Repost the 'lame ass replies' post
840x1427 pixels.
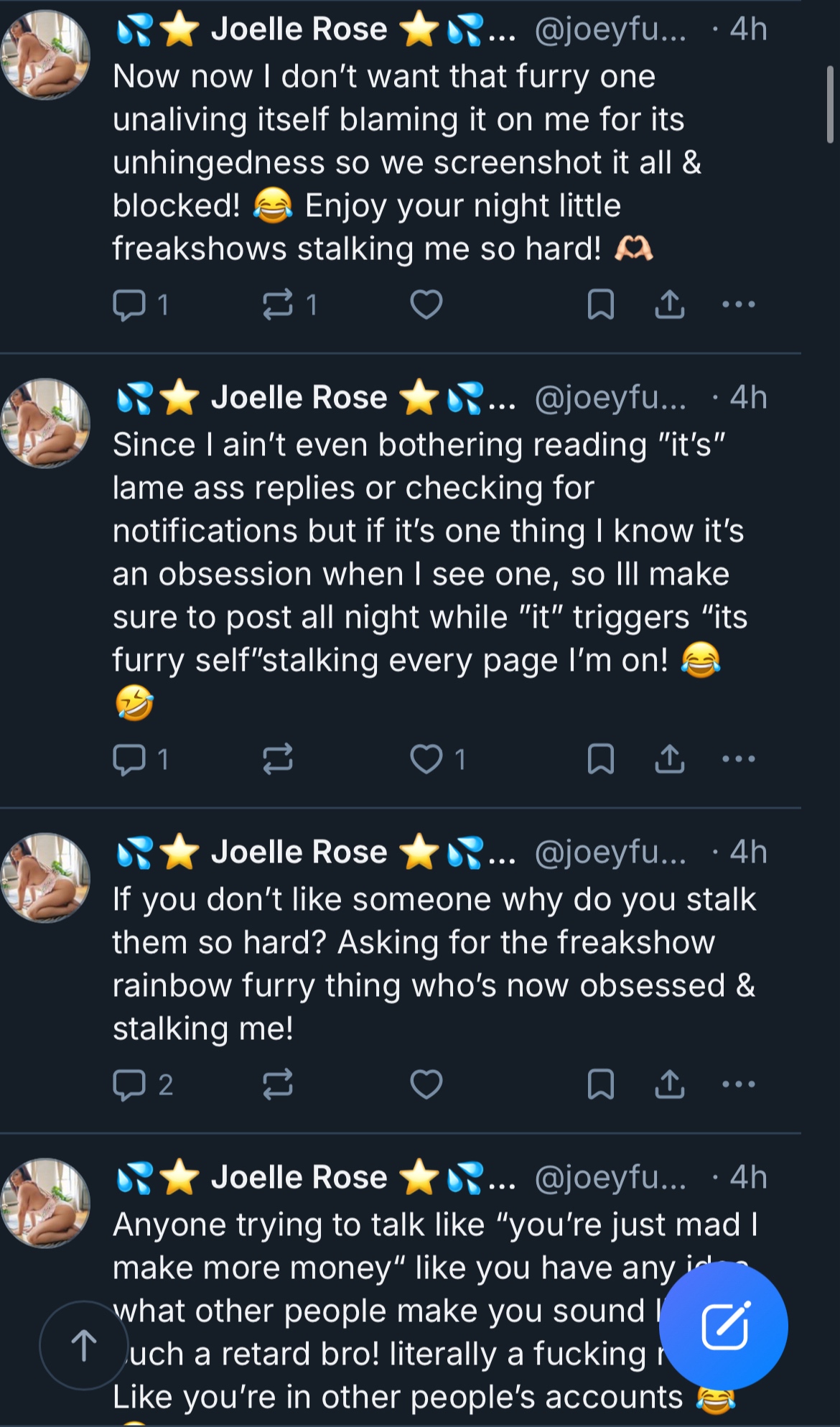point(278,759)
